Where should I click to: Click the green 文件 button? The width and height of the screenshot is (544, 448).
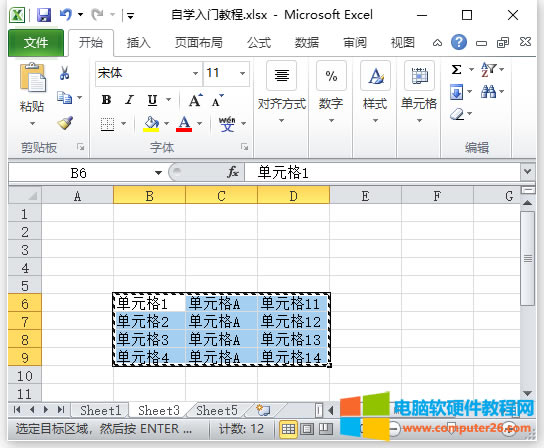point(36,43)
